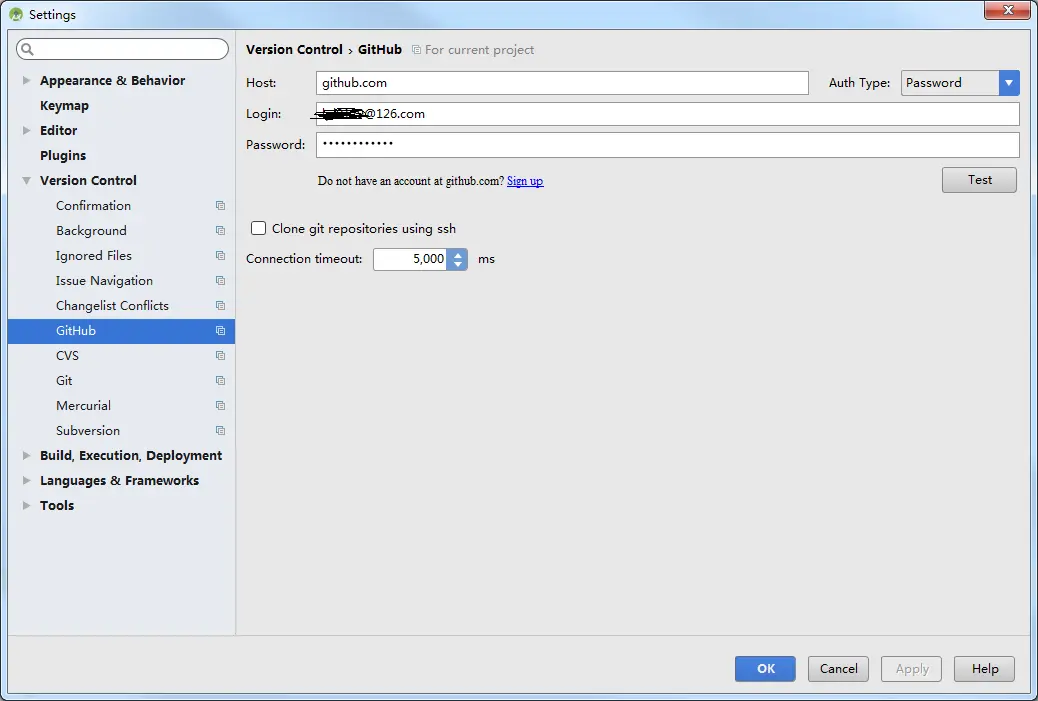Select the GitHub settings entry

click(x=121, y=331)
